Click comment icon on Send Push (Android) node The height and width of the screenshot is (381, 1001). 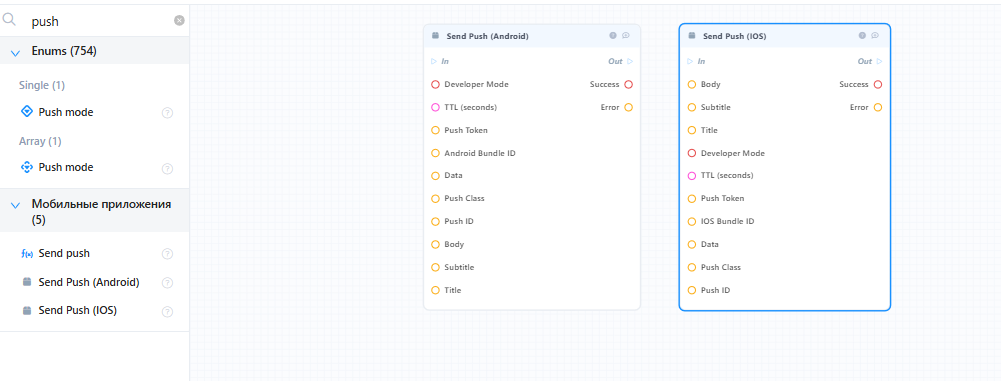(626, 36)
